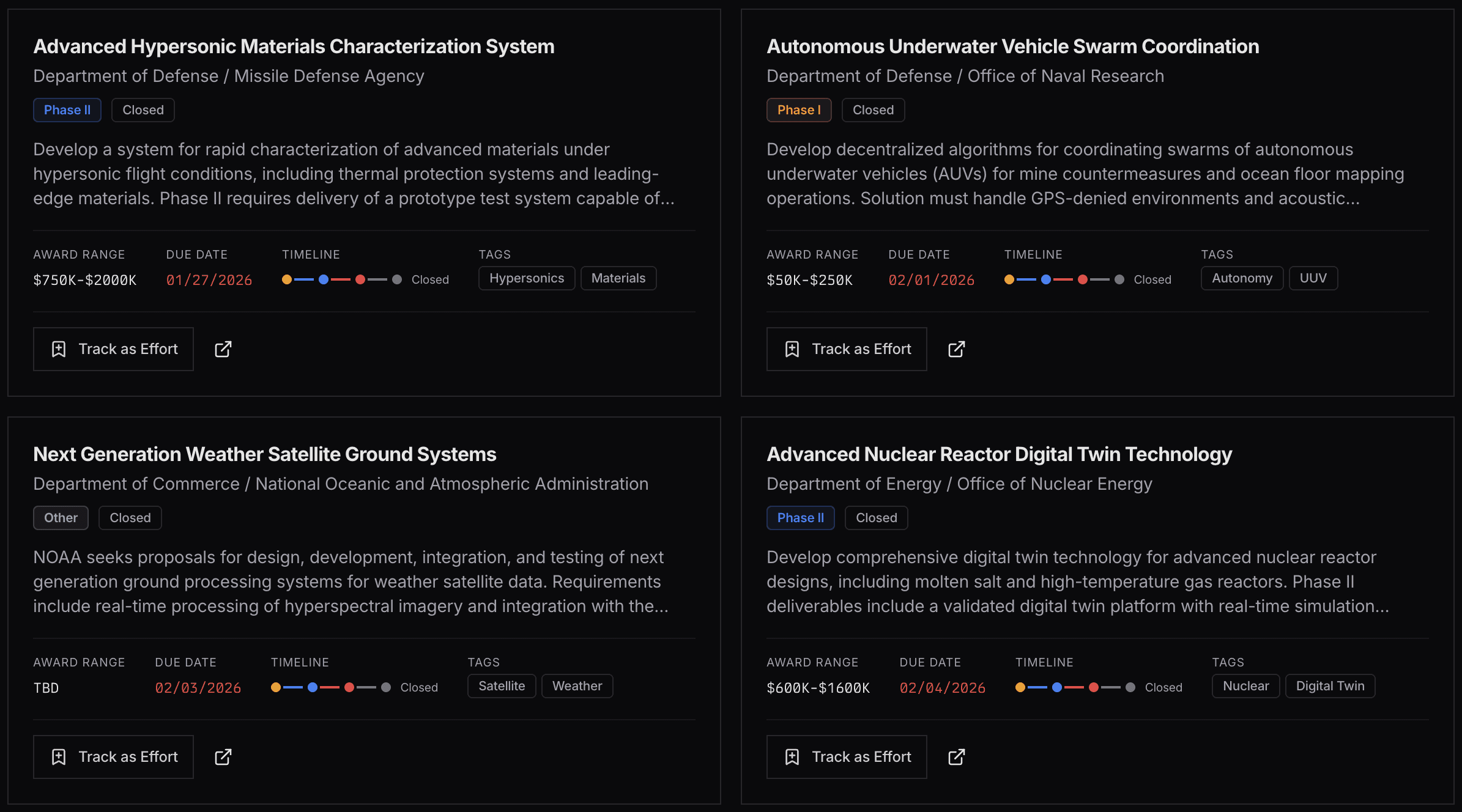
Task: Click bookmark icon on Nuclear Reactor card
Action: click(x=792, y=757)
